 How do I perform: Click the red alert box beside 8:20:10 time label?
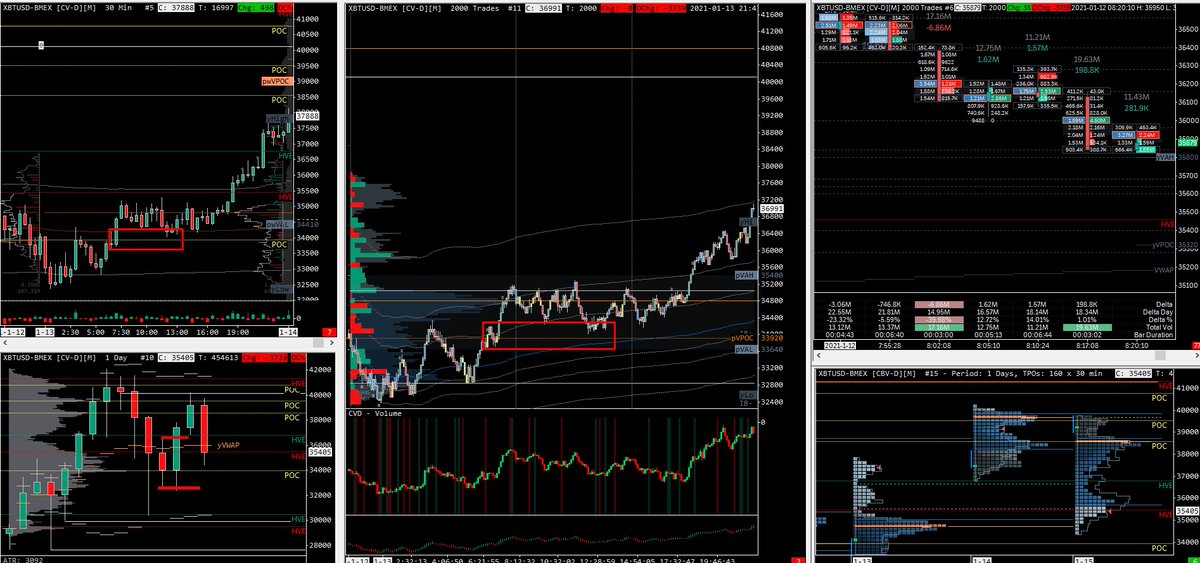[x=1194, y=345]
